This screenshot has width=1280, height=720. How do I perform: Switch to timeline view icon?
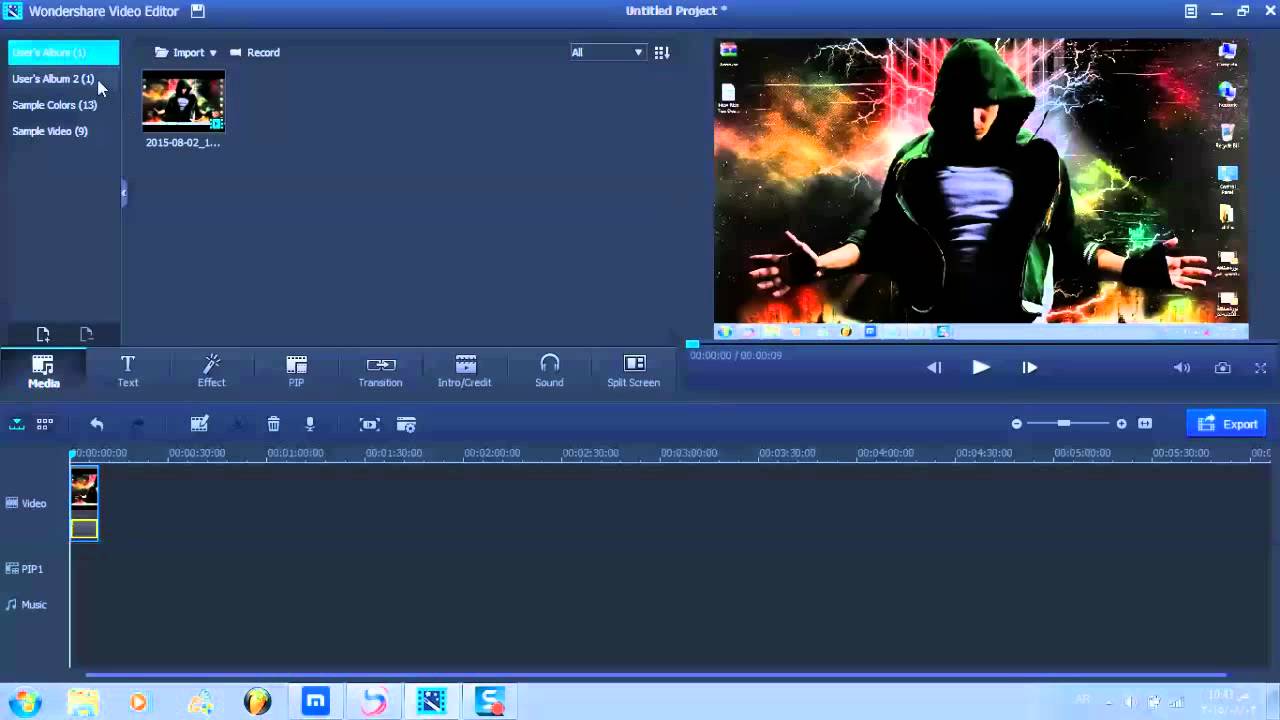click(17, 424)
